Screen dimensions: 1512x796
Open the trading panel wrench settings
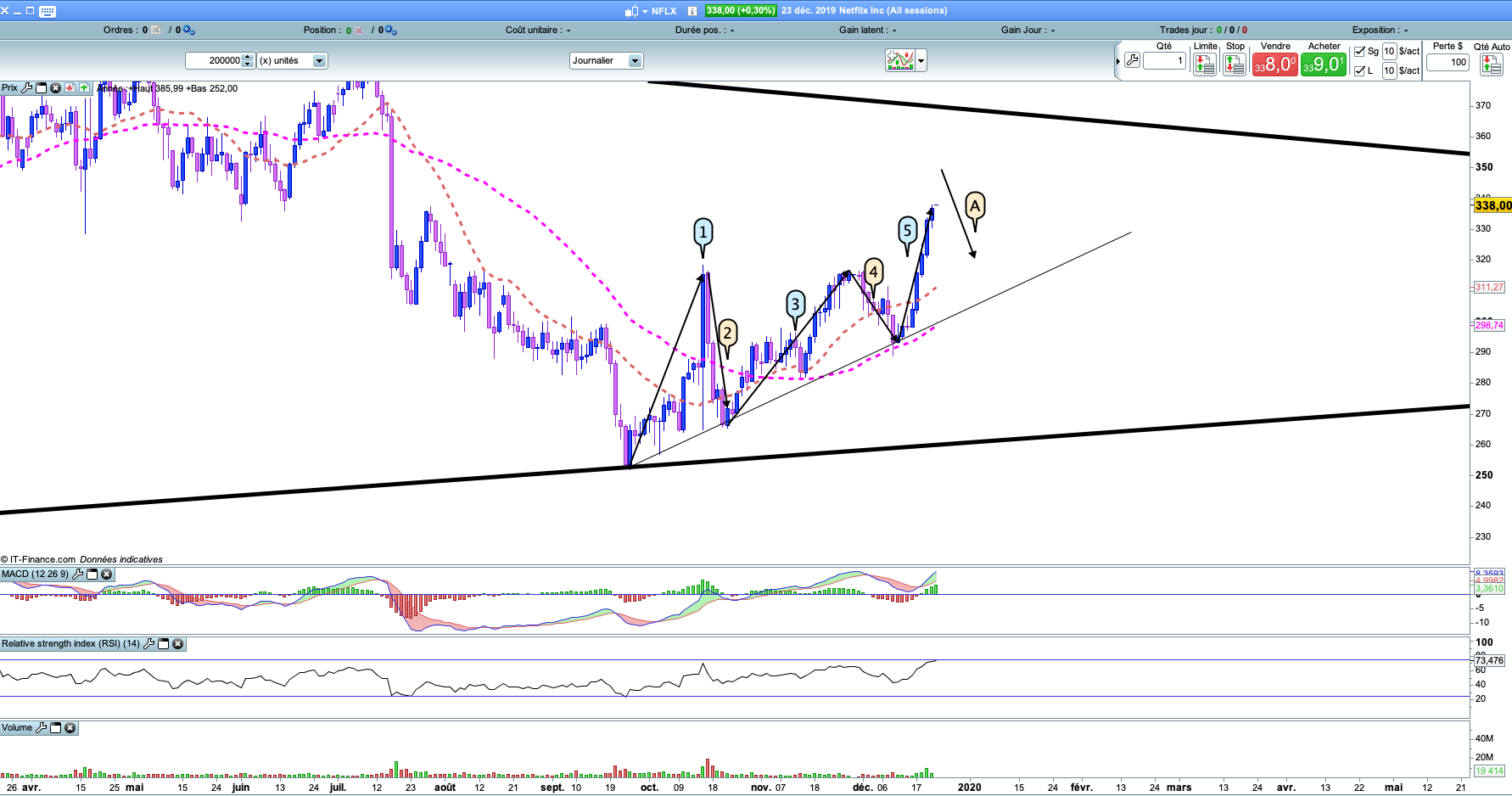[x=1132, y=60]
